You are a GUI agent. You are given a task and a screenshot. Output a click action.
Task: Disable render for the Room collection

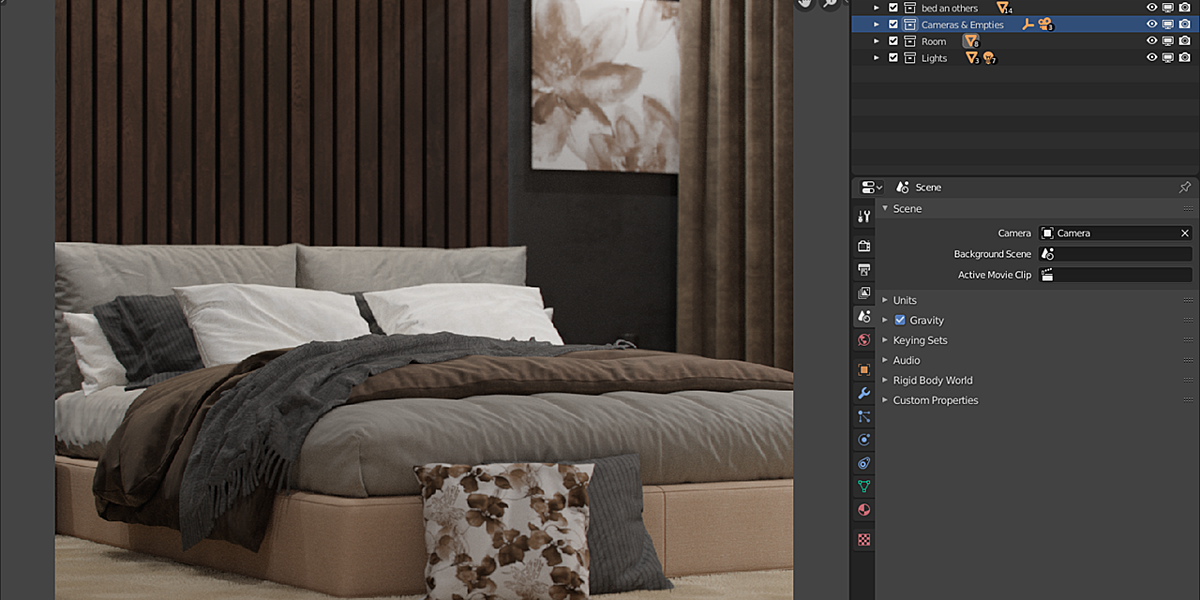[x=1185, y=41]
